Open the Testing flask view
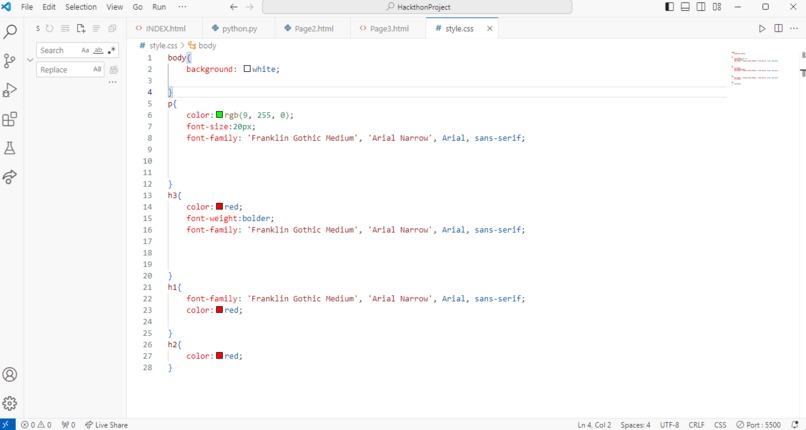806x430 pixels. 9,148
